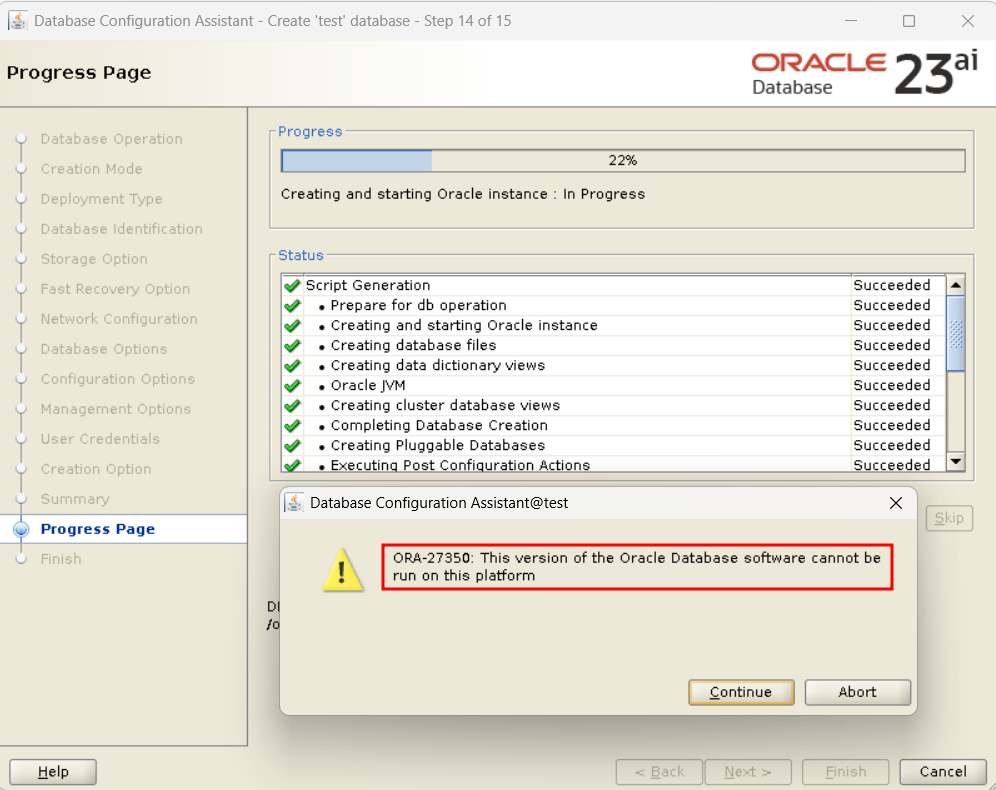
Task: Click the checkmark for Creating data dictionary views
Action: click(292, 365)
